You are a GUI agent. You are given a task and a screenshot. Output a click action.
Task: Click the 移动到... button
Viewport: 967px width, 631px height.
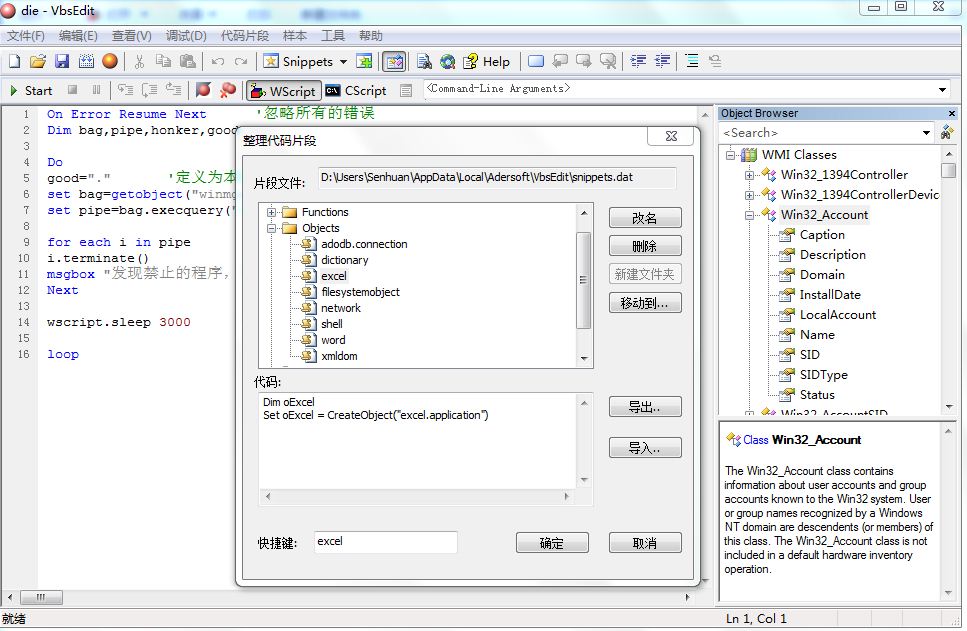tap(645, 303)
